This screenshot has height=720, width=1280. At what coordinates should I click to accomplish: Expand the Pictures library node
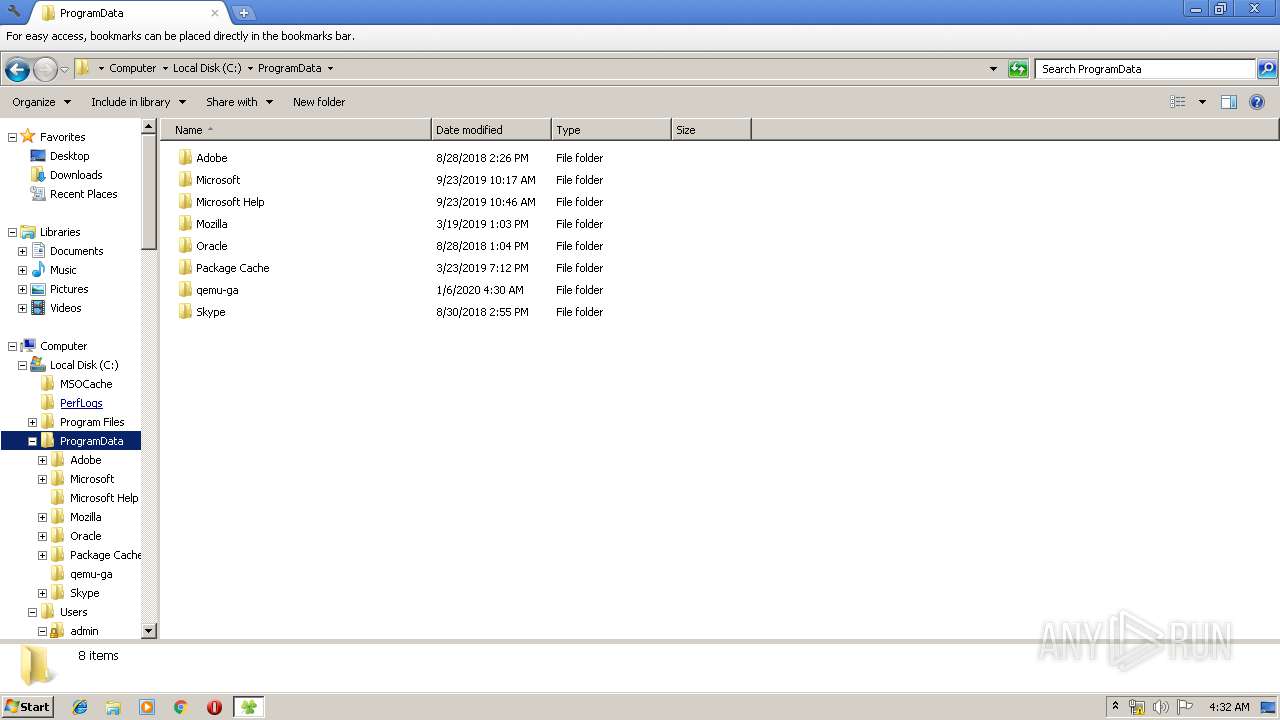(x=22, y=289)
